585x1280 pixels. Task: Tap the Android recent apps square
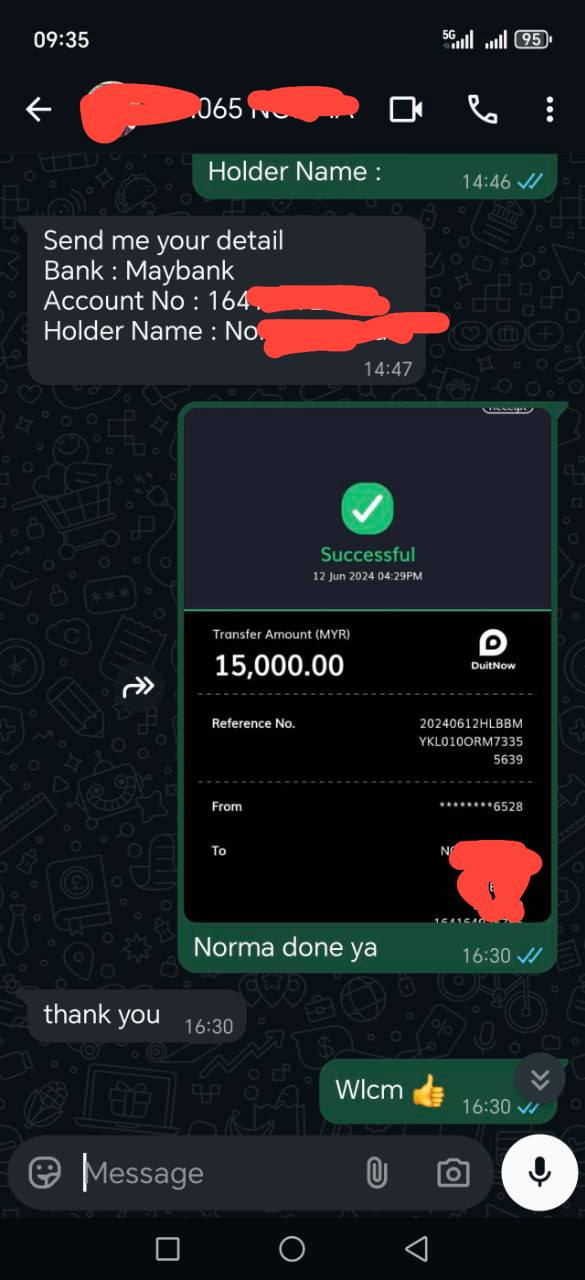coord(168,1248)
